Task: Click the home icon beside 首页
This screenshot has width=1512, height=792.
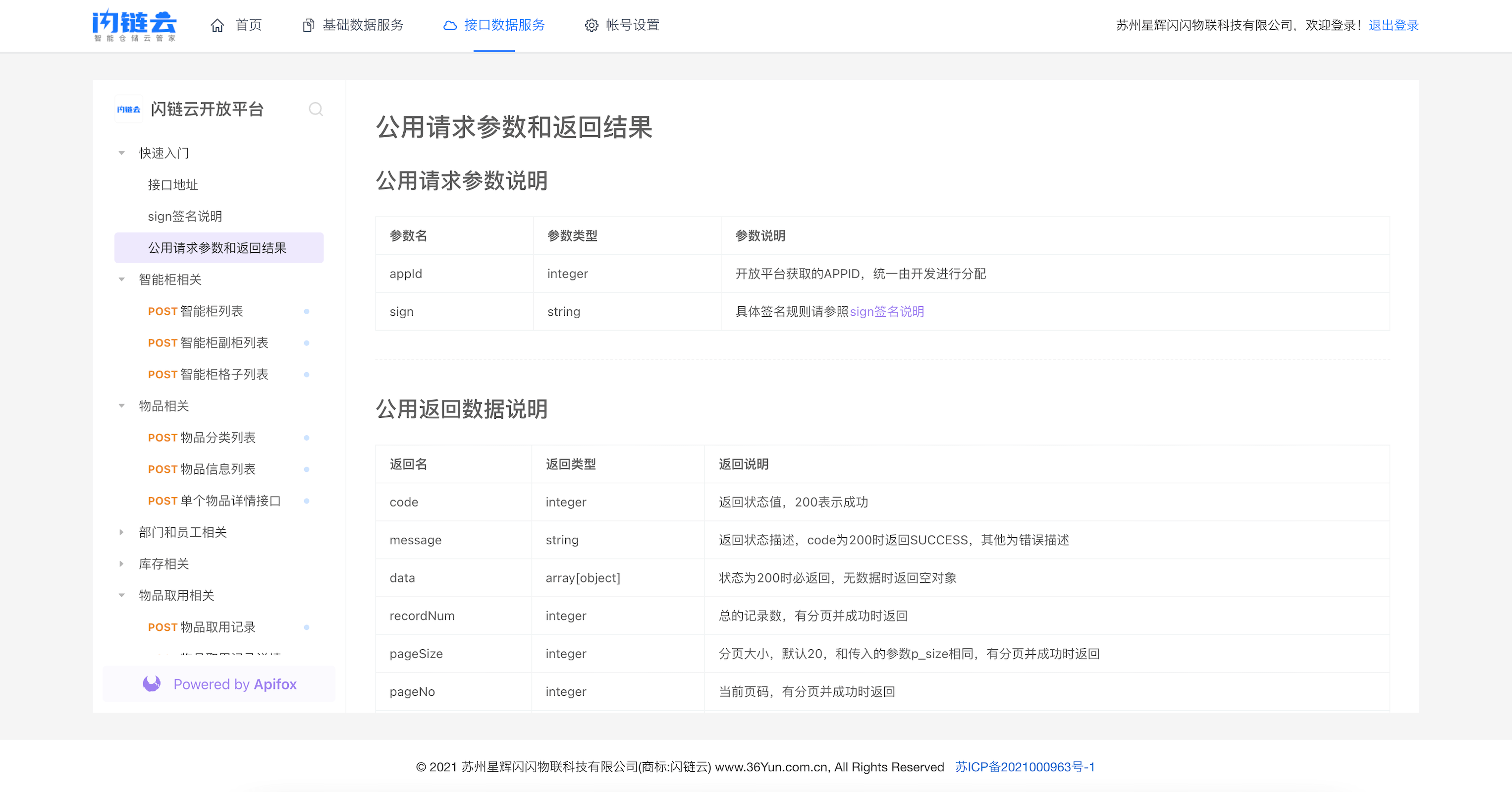Action: click(x=217, y=25)
